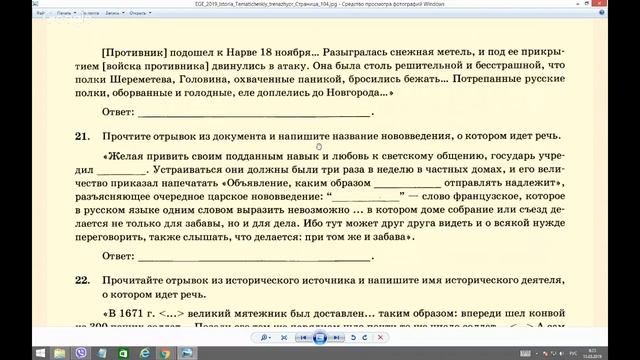Fit image to window (actual size button)

coord(284,338)
